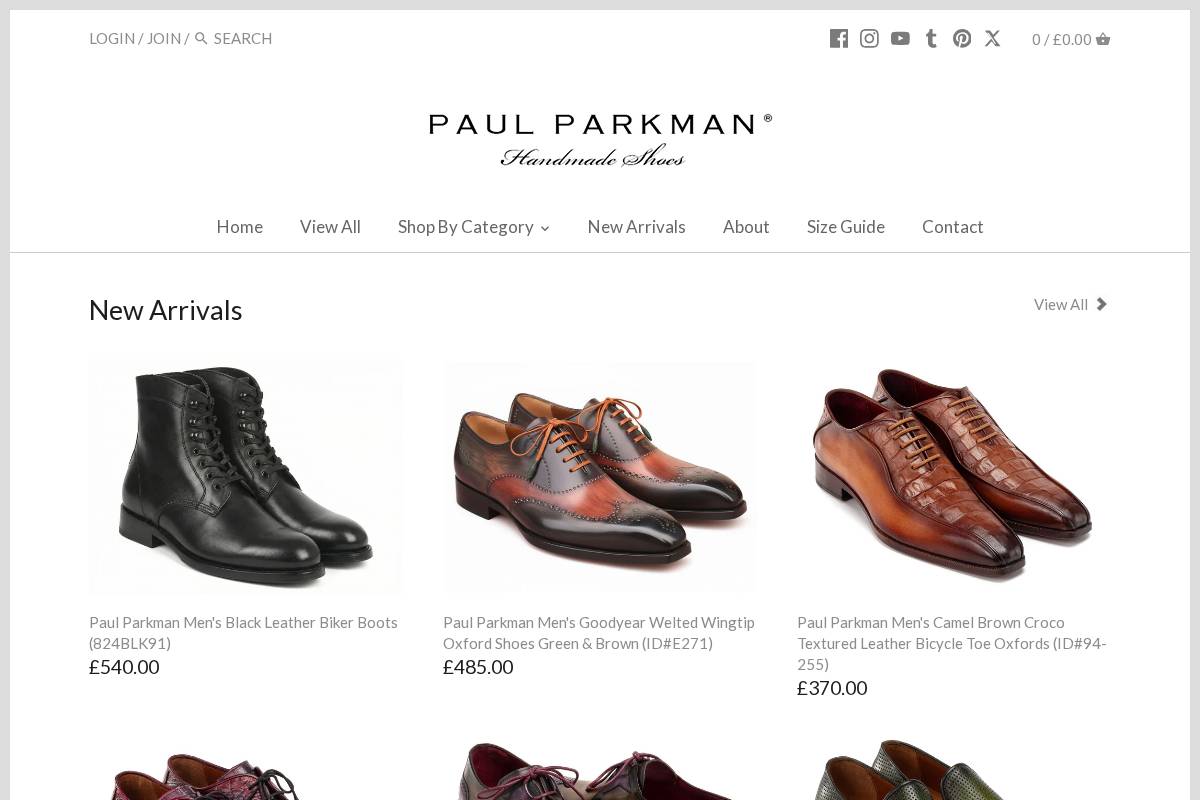Viewport: 1200px width, 800px height.
Task: Click the search magnifier icon
Action: 201,38
